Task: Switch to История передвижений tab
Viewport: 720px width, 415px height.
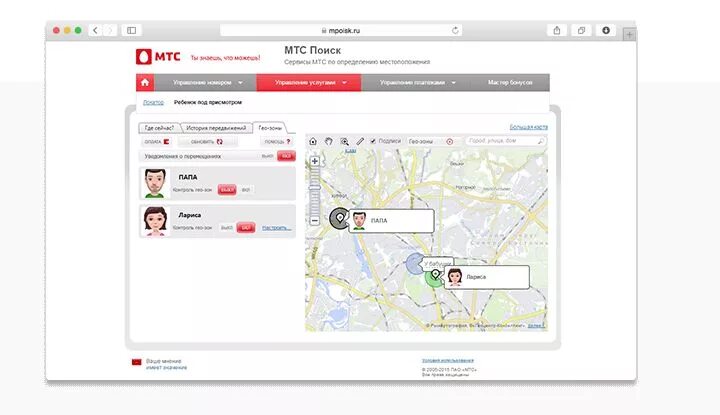Action: [x=216, y=128]
